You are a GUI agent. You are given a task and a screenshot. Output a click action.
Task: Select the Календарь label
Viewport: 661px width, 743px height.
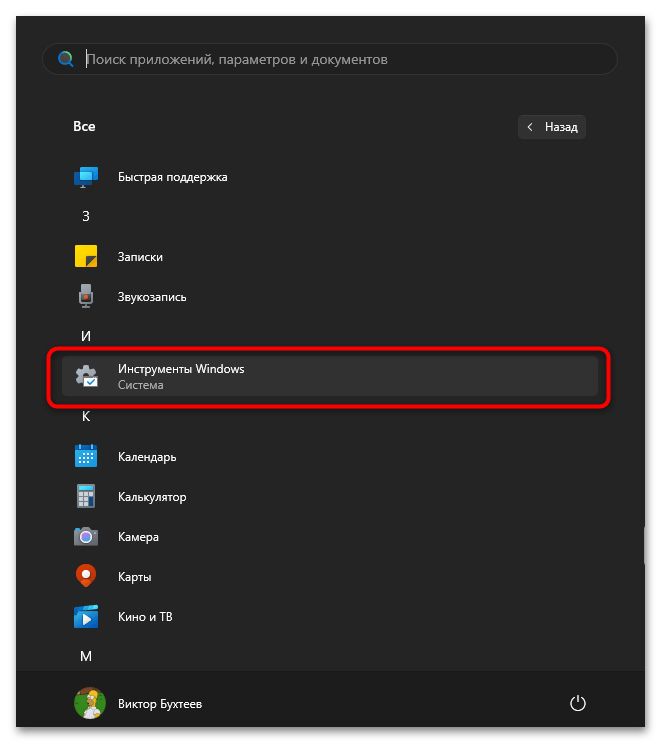pyautogui.click(x=147, y=457)
